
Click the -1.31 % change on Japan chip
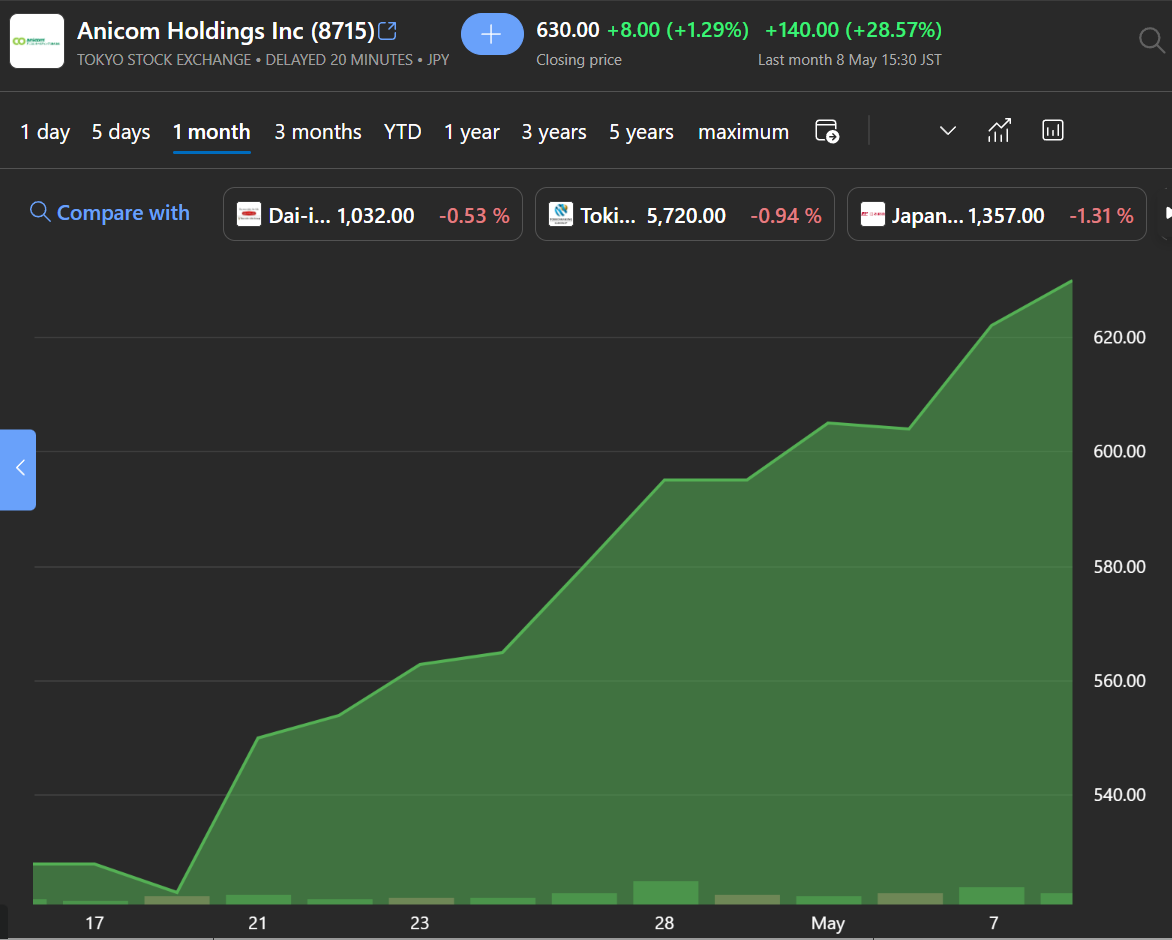(x=1101, y=216)
